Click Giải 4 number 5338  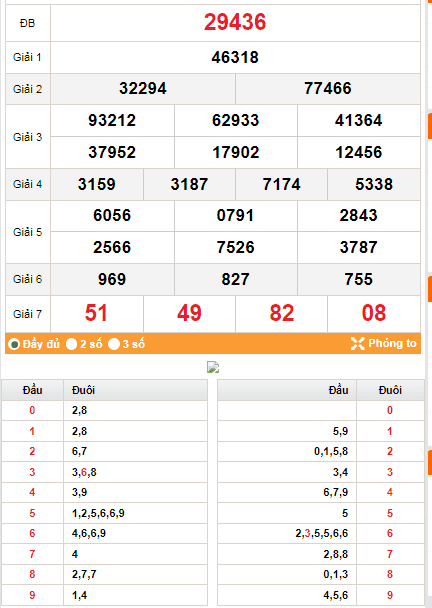[x=374, y=184]
